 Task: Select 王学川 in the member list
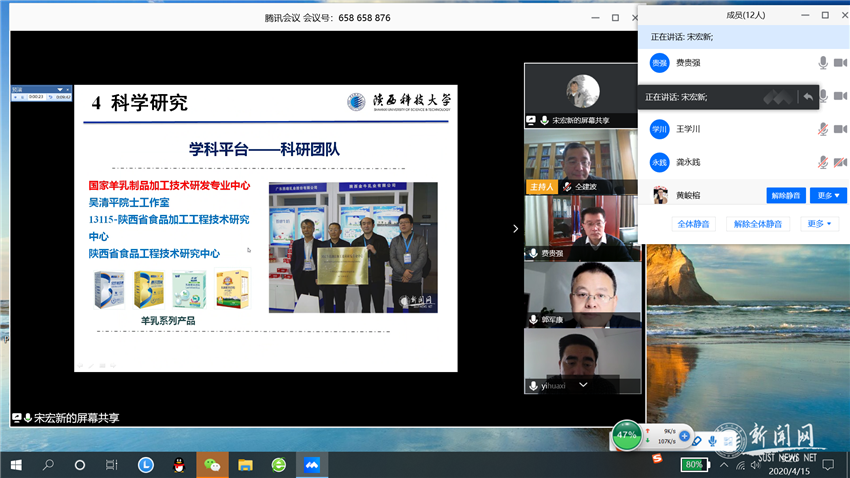[x=690, y=129]
